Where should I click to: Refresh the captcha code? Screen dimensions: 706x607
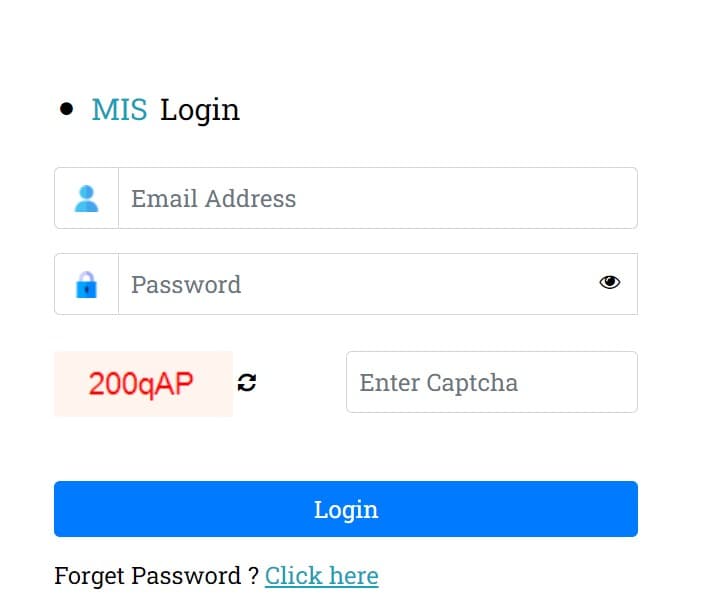[247, 383]
